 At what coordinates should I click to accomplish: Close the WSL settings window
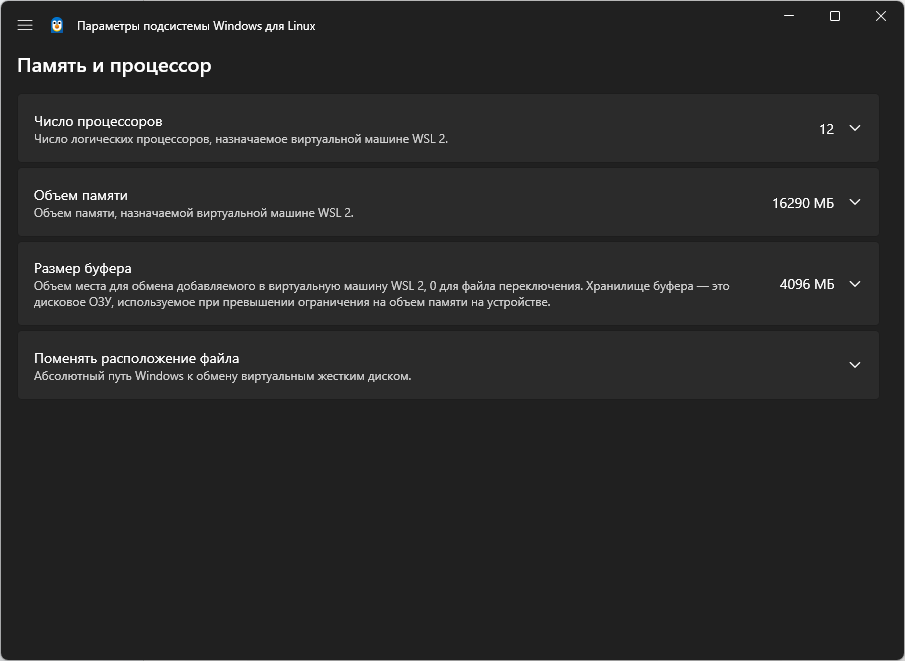881,16
